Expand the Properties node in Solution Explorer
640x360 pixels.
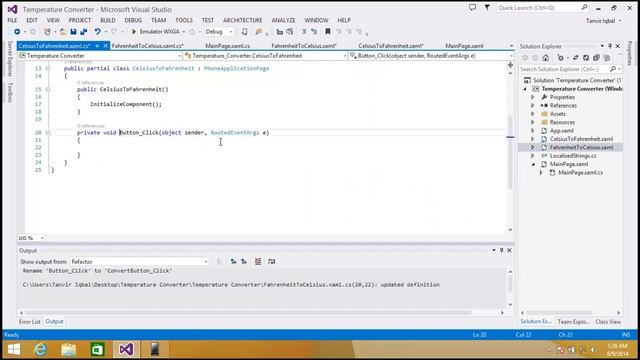(533, 97)
